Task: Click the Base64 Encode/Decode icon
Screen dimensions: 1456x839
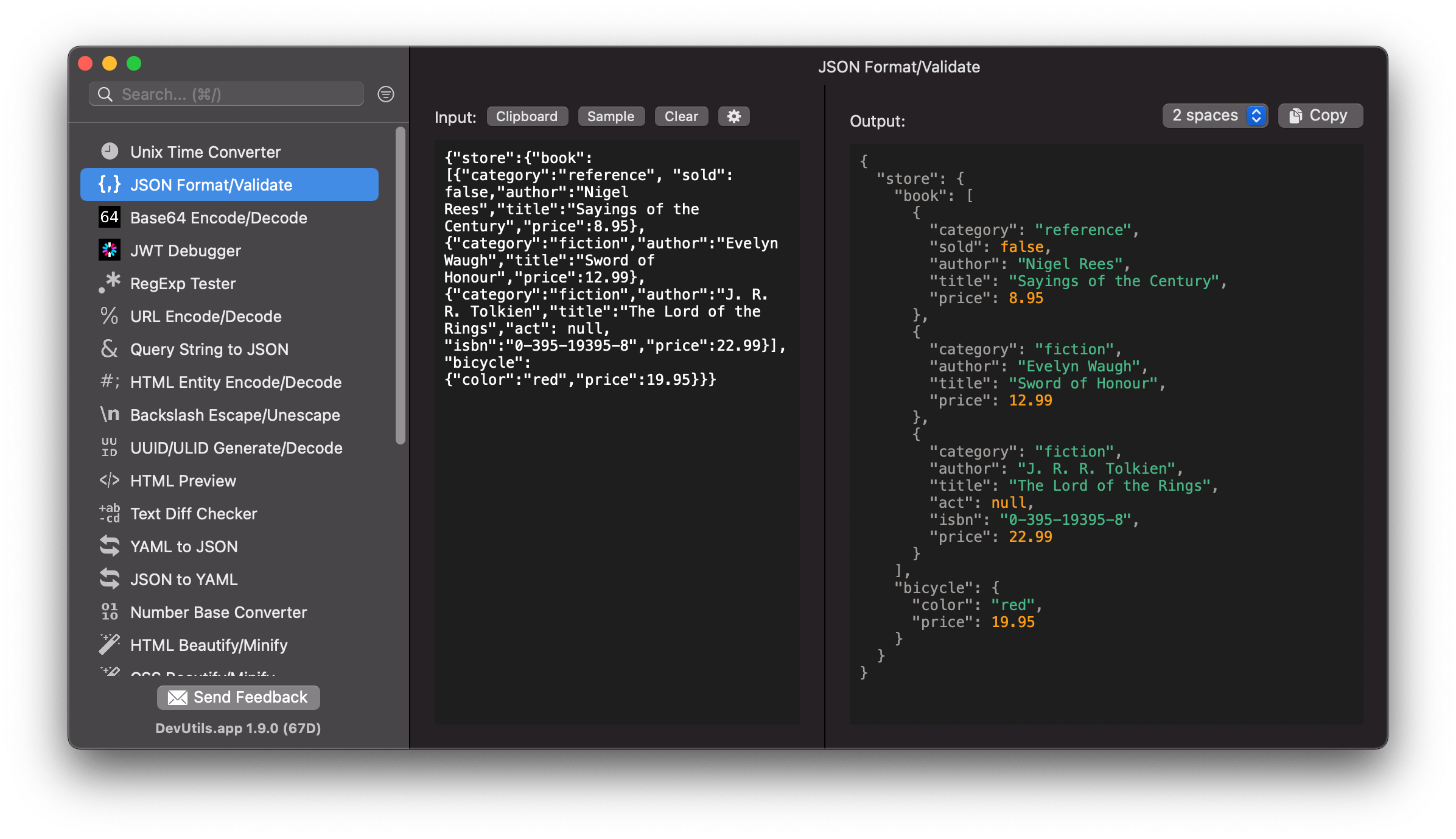Action: pyautogui.click(x=109, y=218)
